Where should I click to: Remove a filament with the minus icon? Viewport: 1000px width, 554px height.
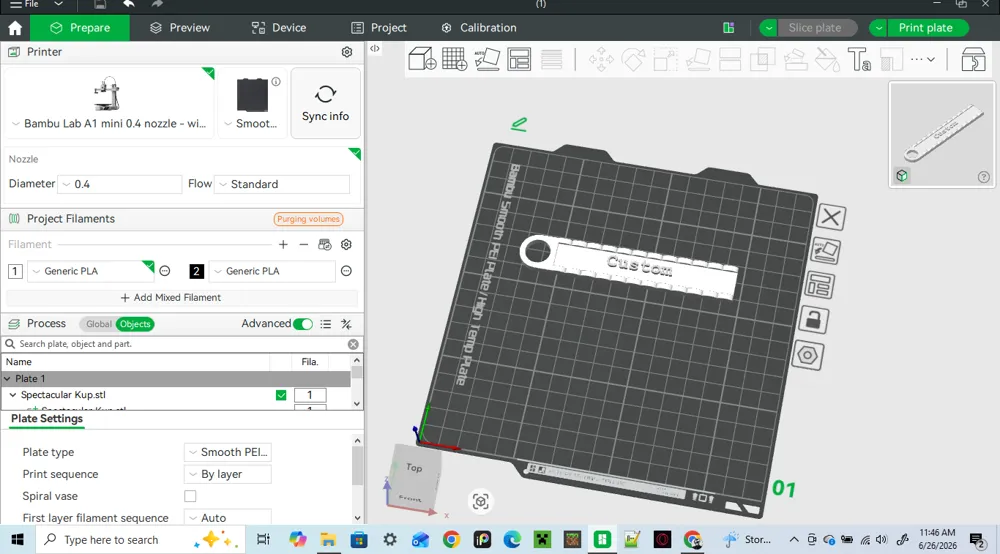pos(304,244)
